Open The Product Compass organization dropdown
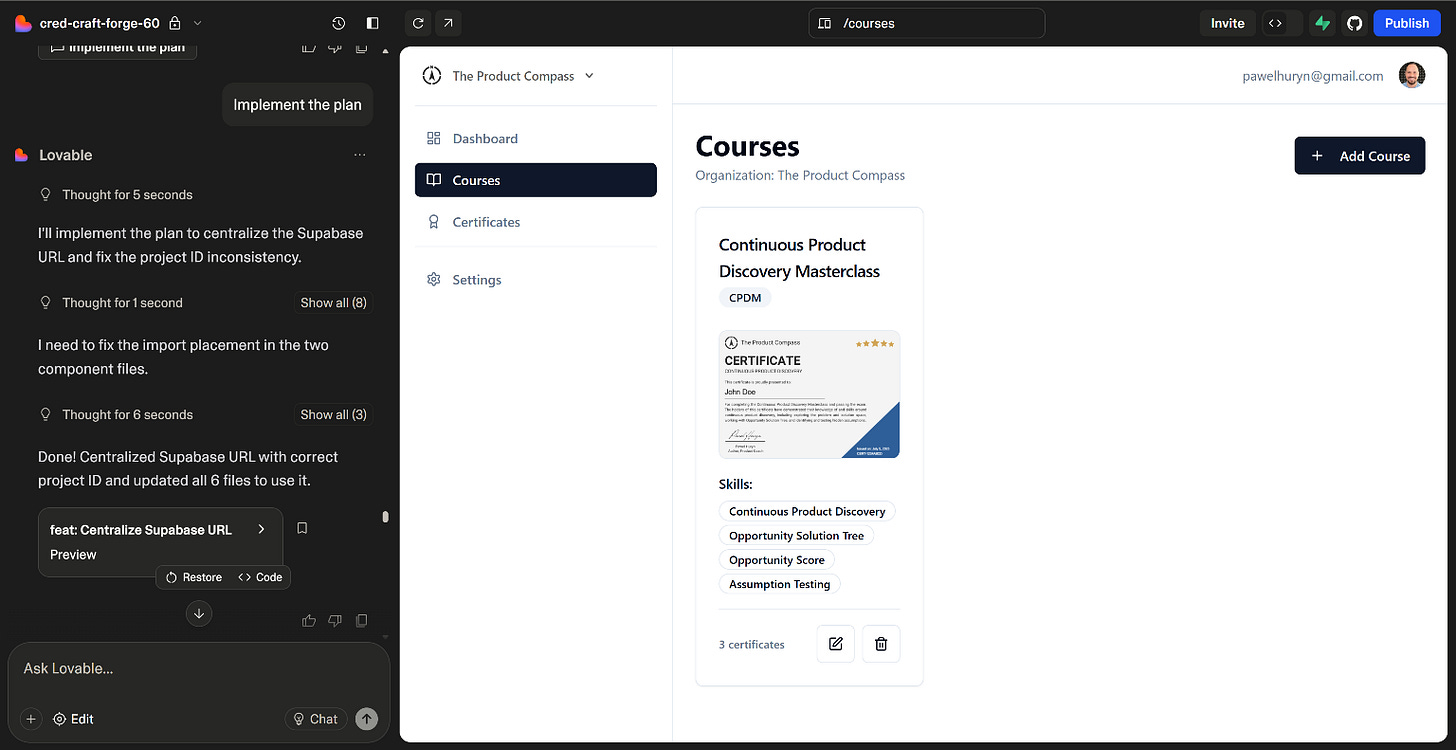Screen dimensions: 1456x750 (590, 75)
